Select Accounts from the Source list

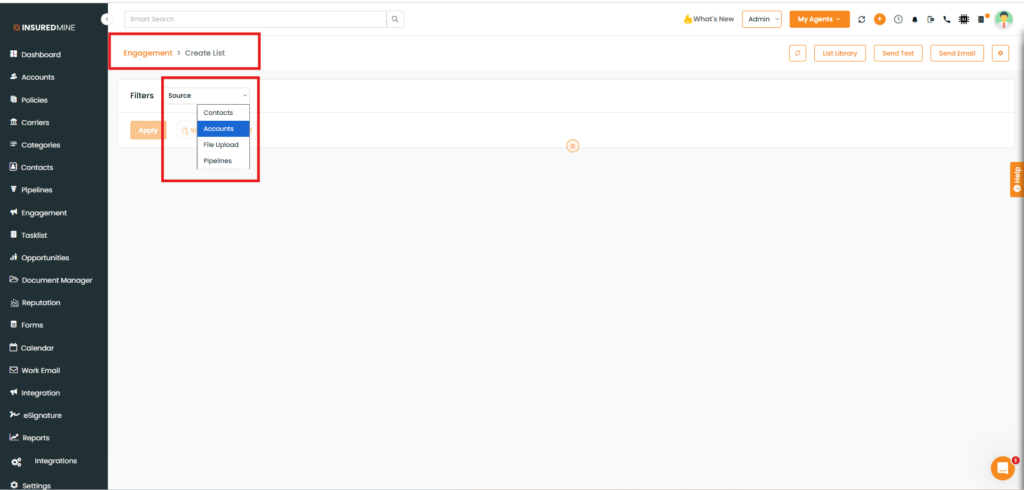tap(222, 129)
